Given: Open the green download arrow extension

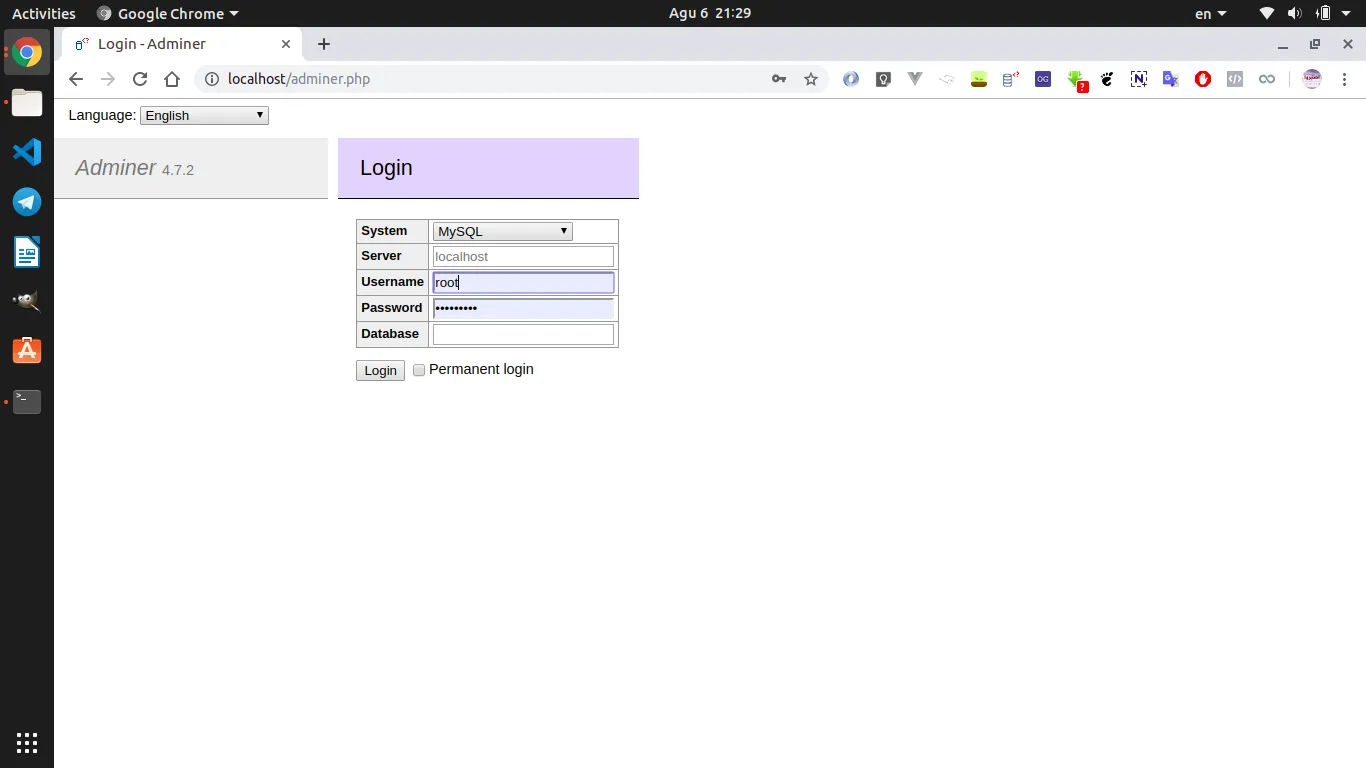Looking at the screenshot, I should (x=1076, y=80).
